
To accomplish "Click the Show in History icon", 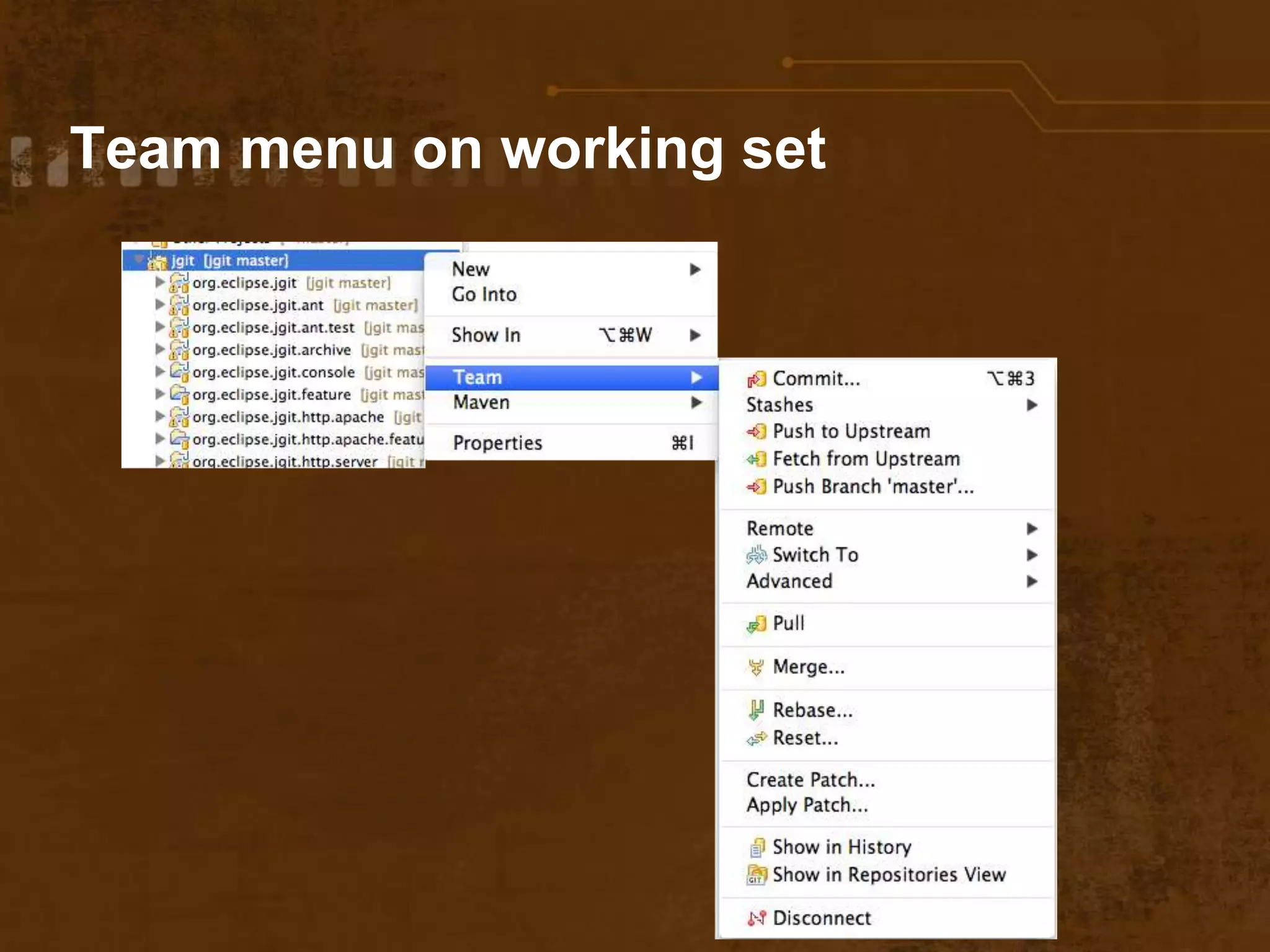I will [x=757, y=847].
